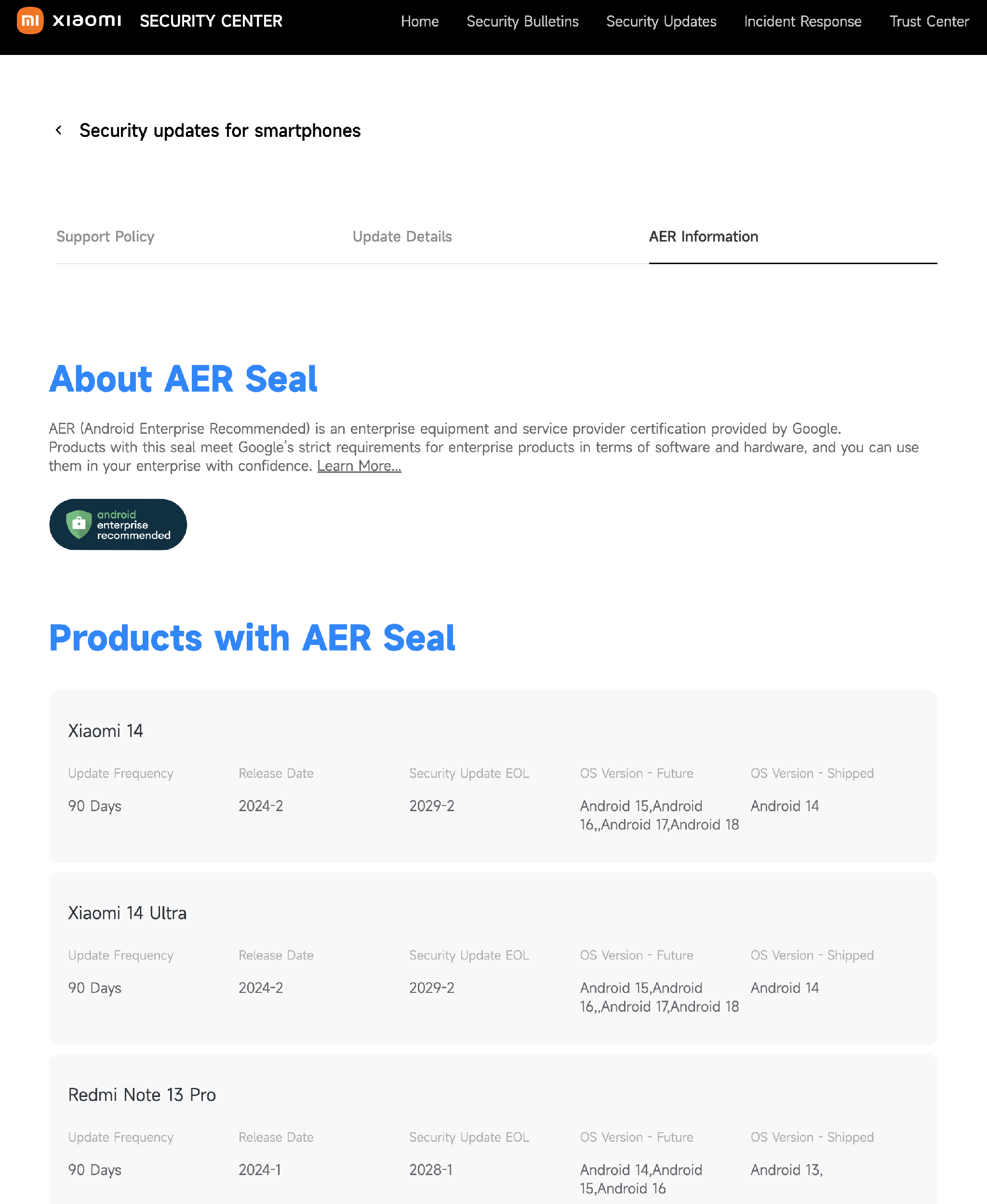Open Incident Response page
987x1204 pixels.
802,22
